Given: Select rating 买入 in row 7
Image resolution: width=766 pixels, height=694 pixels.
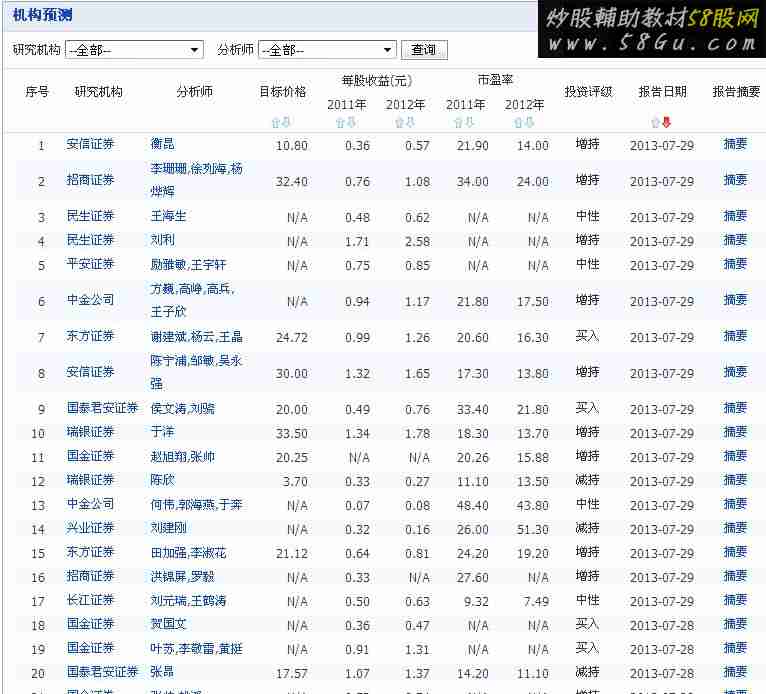Looking at the screenshot, I should tap(588, 336).
